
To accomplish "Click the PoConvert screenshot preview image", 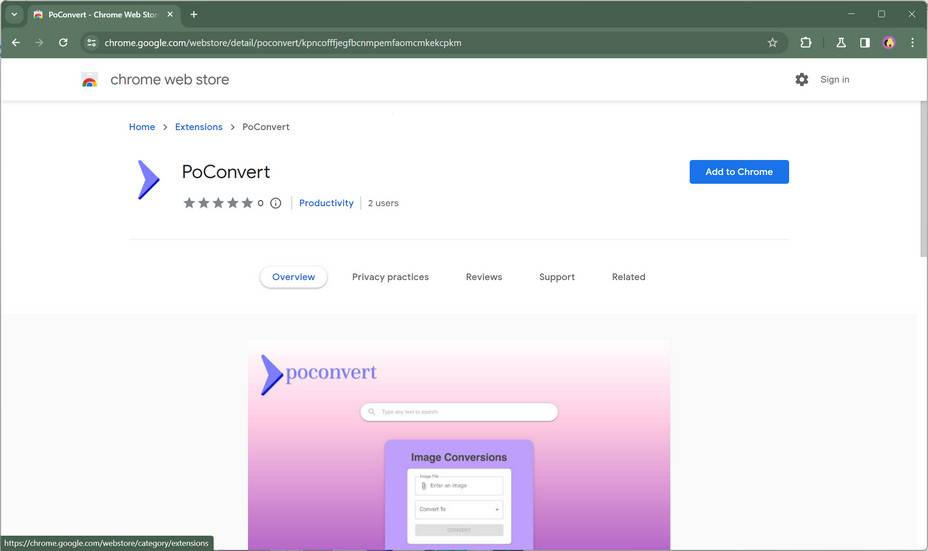I will coord(459,445).
